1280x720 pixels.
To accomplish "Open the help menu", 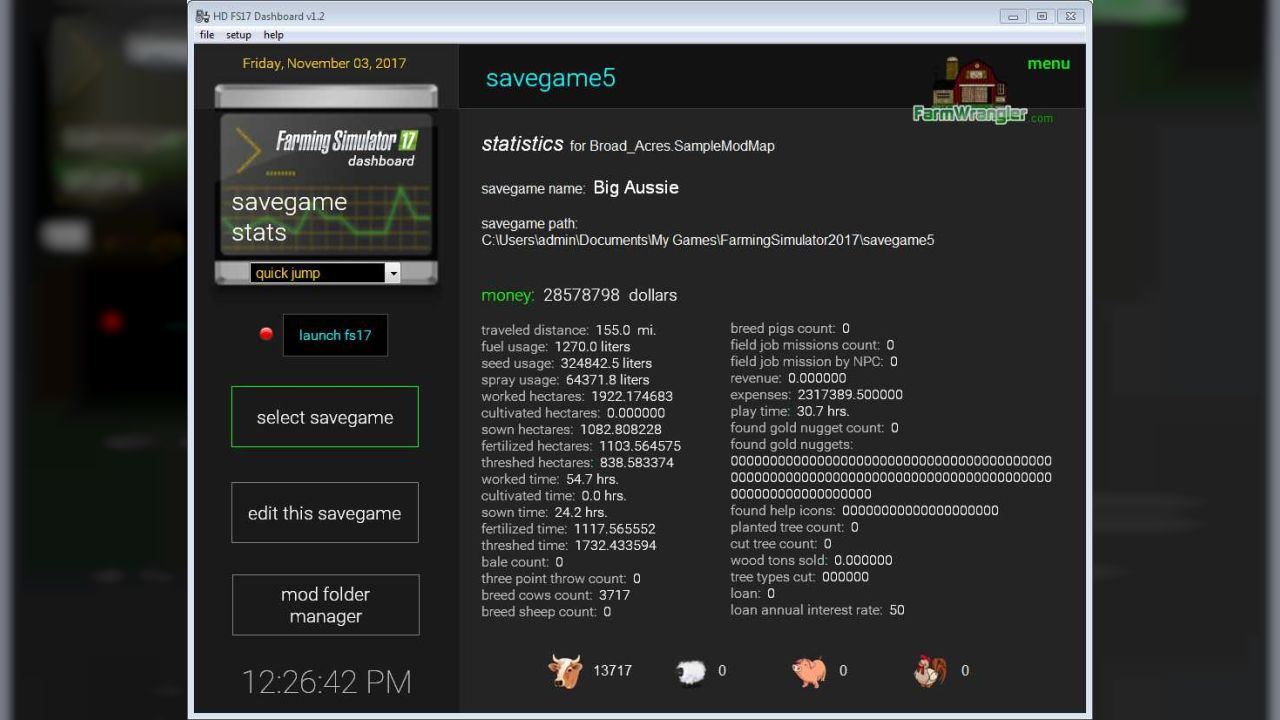I will [273, 35].
